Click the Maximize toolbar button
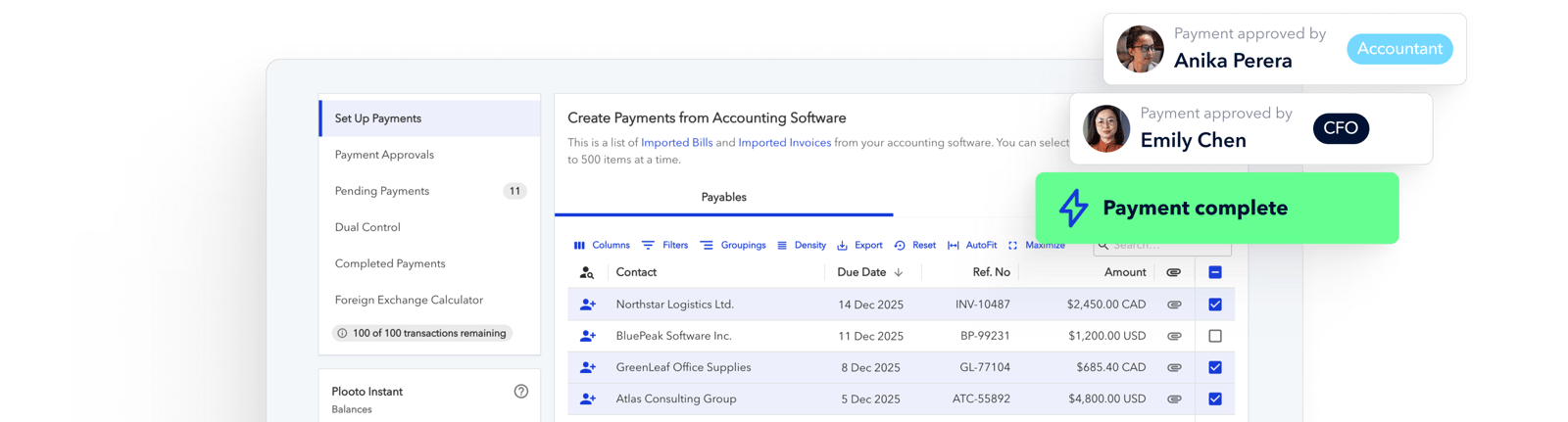 point(1036,246)
